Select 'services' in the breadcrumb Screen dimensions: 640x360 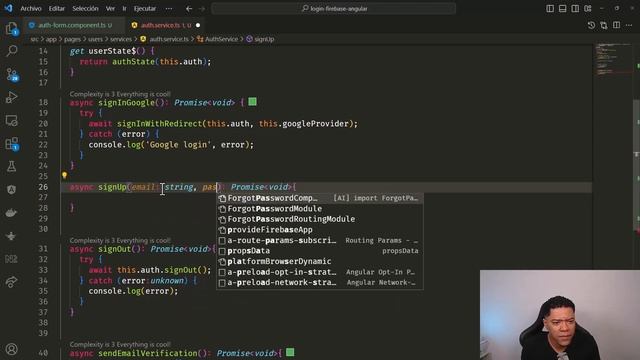(x=121, y=39)
